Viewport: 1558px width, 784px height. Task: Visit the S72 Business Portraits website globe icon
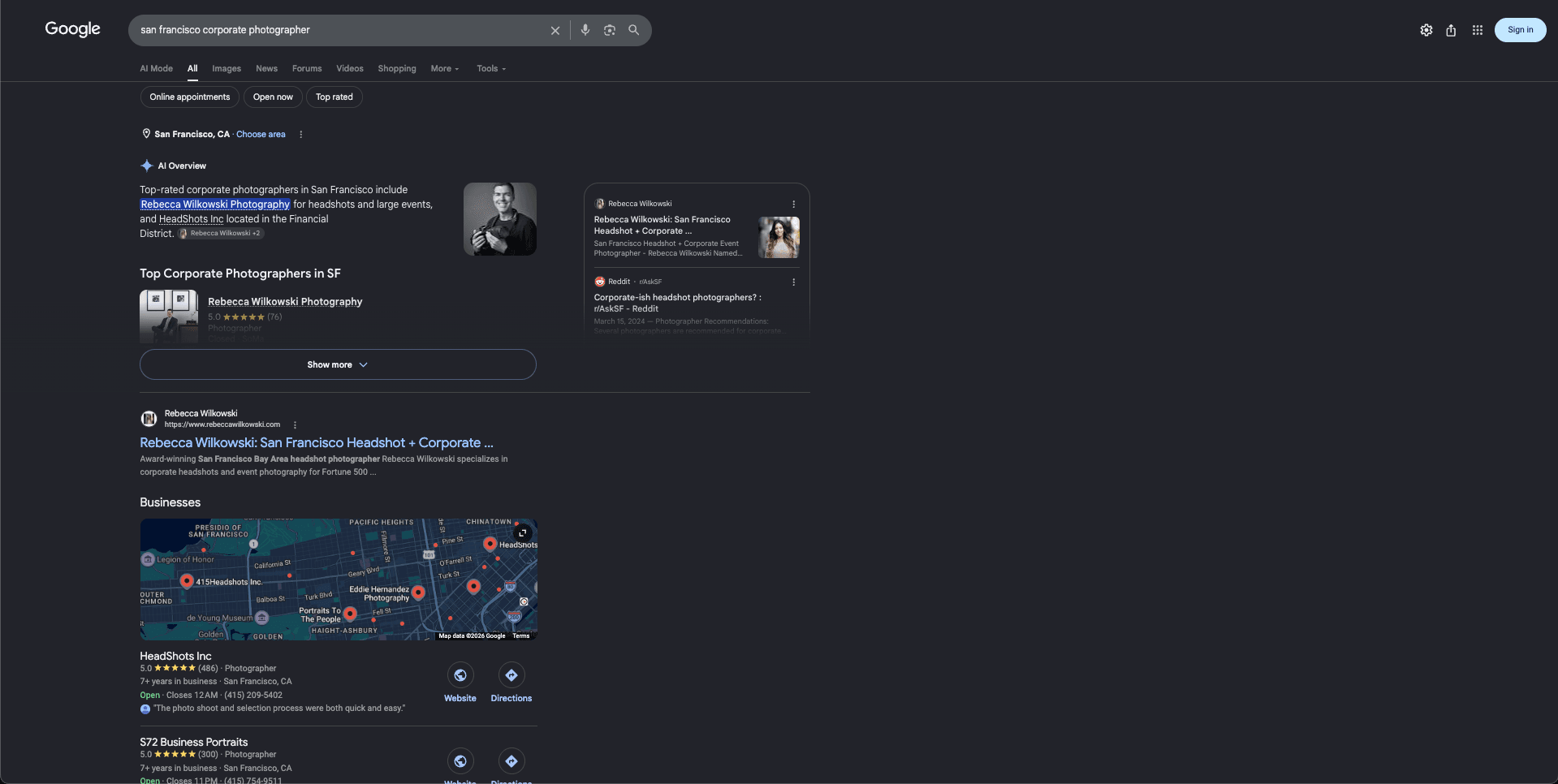click(460, 761)
